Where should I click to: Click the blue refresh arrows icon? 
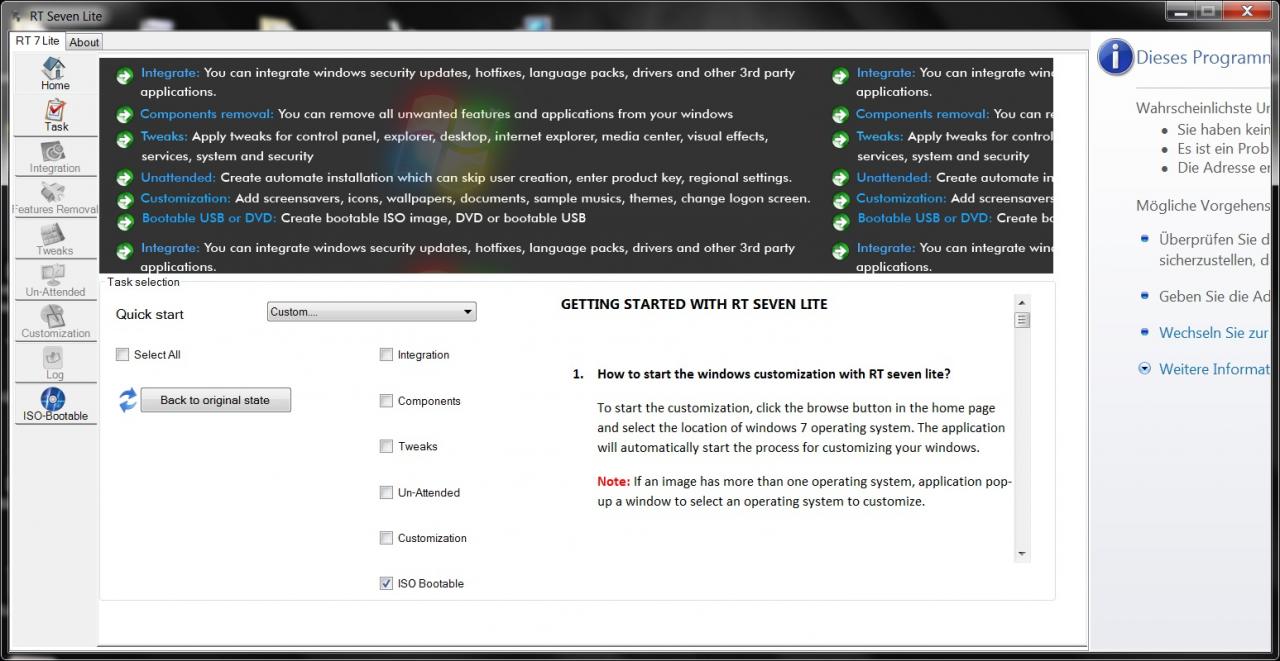127,400
